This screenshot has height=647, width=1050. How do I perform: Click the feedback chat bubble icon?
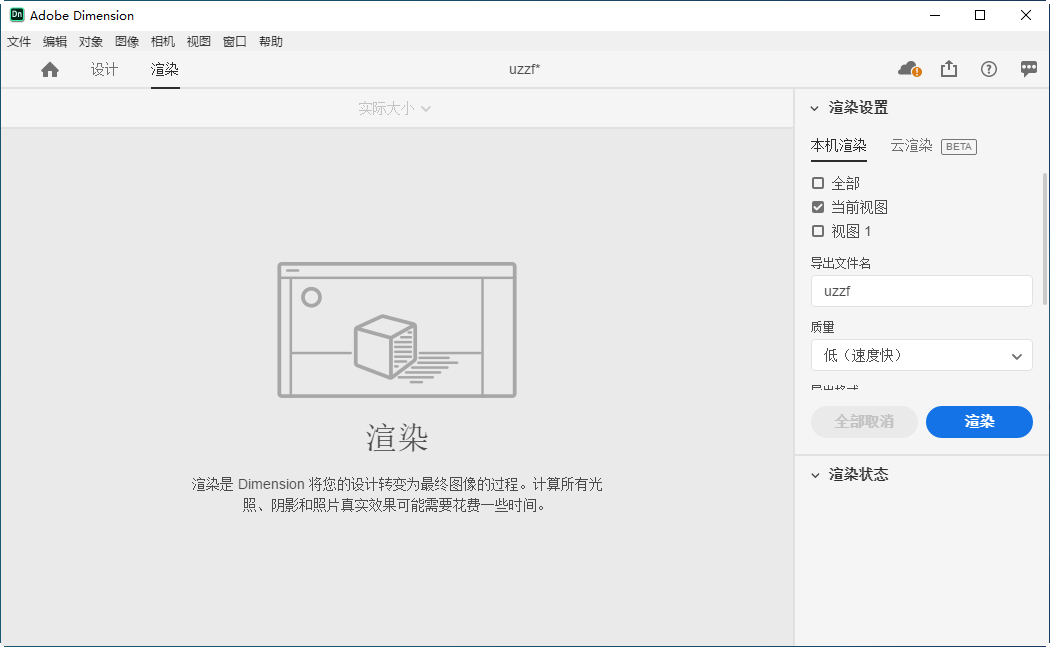pyautogui.click(x=1028, y=68)
